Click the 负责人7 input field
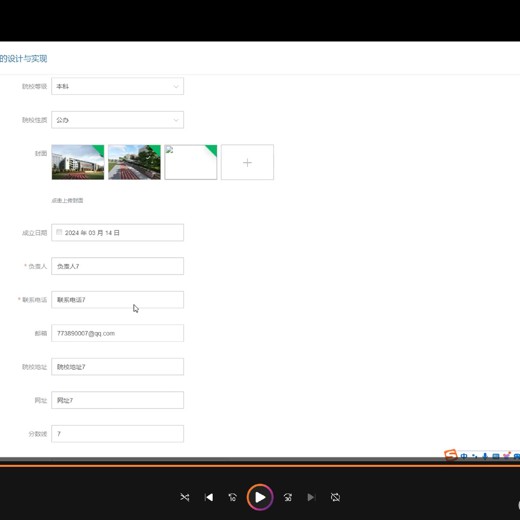The height and width of the screenshot is (520, 520). click(x=117, y=266)
